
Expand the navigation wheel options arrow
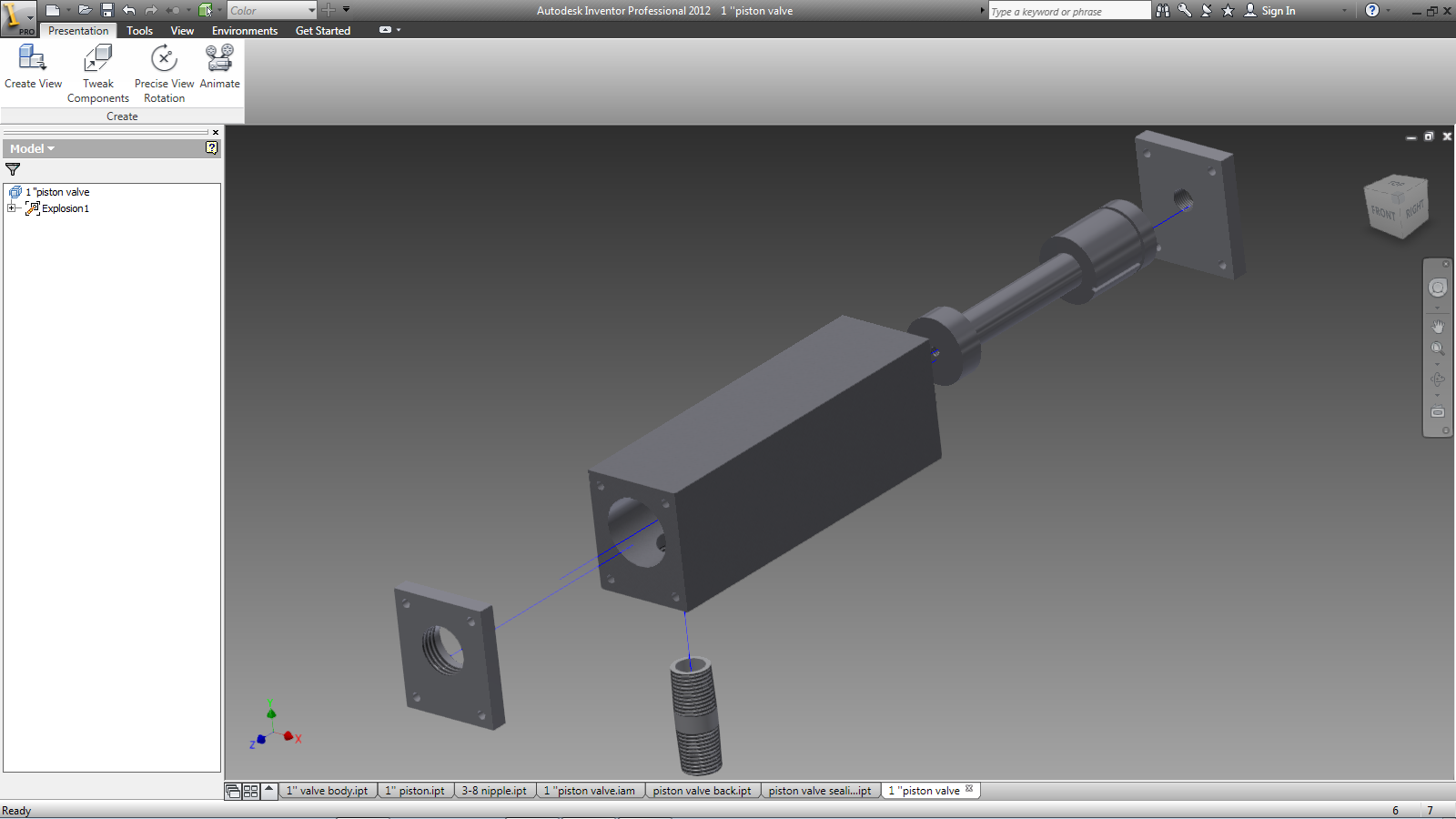1438,307
